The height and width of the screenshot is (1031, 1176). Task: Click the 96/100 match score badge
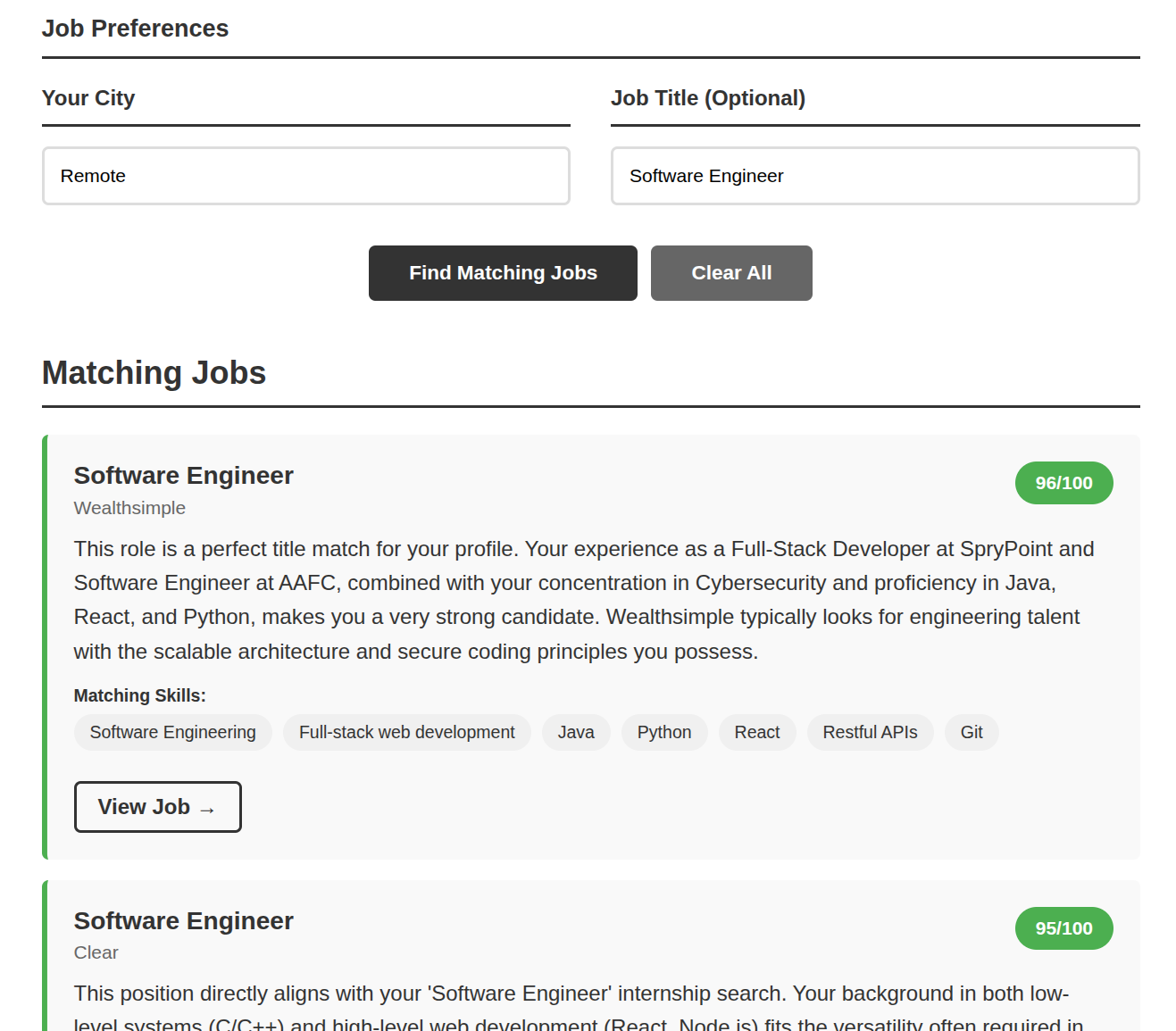(x=1063, y=483)
